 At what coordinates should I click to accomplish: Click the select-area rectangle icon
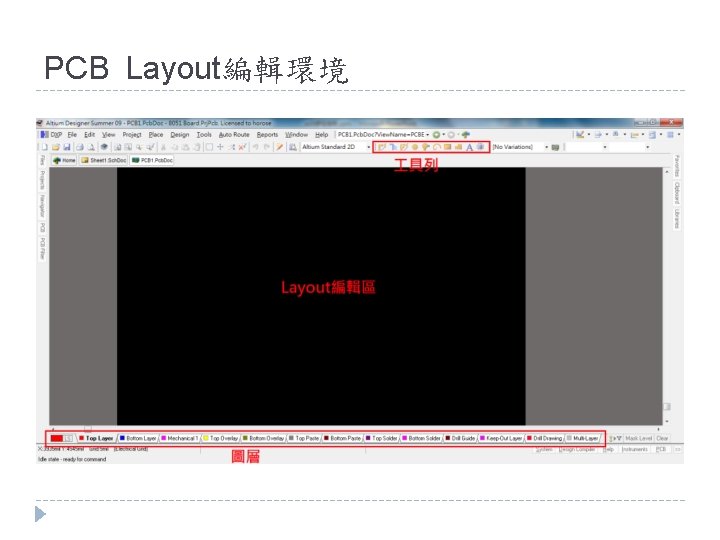[209, 147]
